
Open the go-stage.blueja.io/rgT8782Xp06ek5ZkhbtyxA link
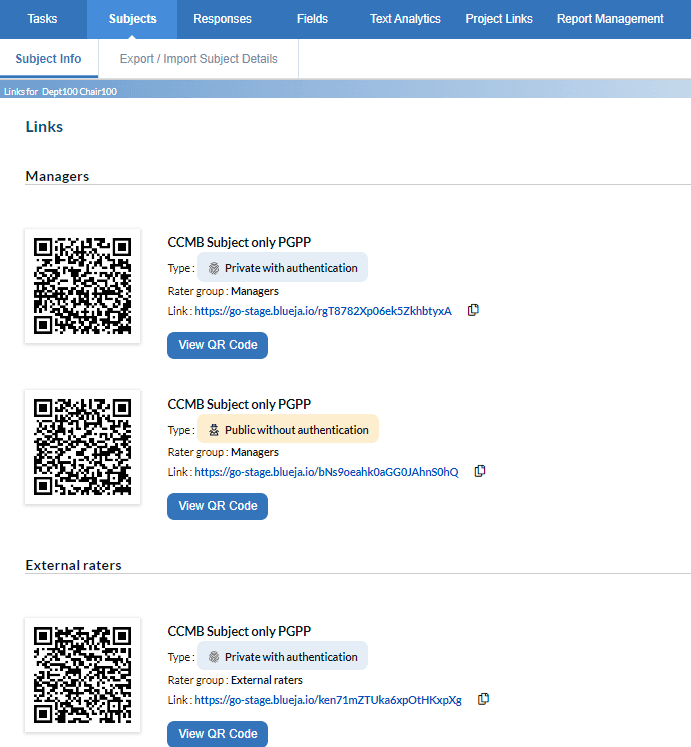click(323, 311)
